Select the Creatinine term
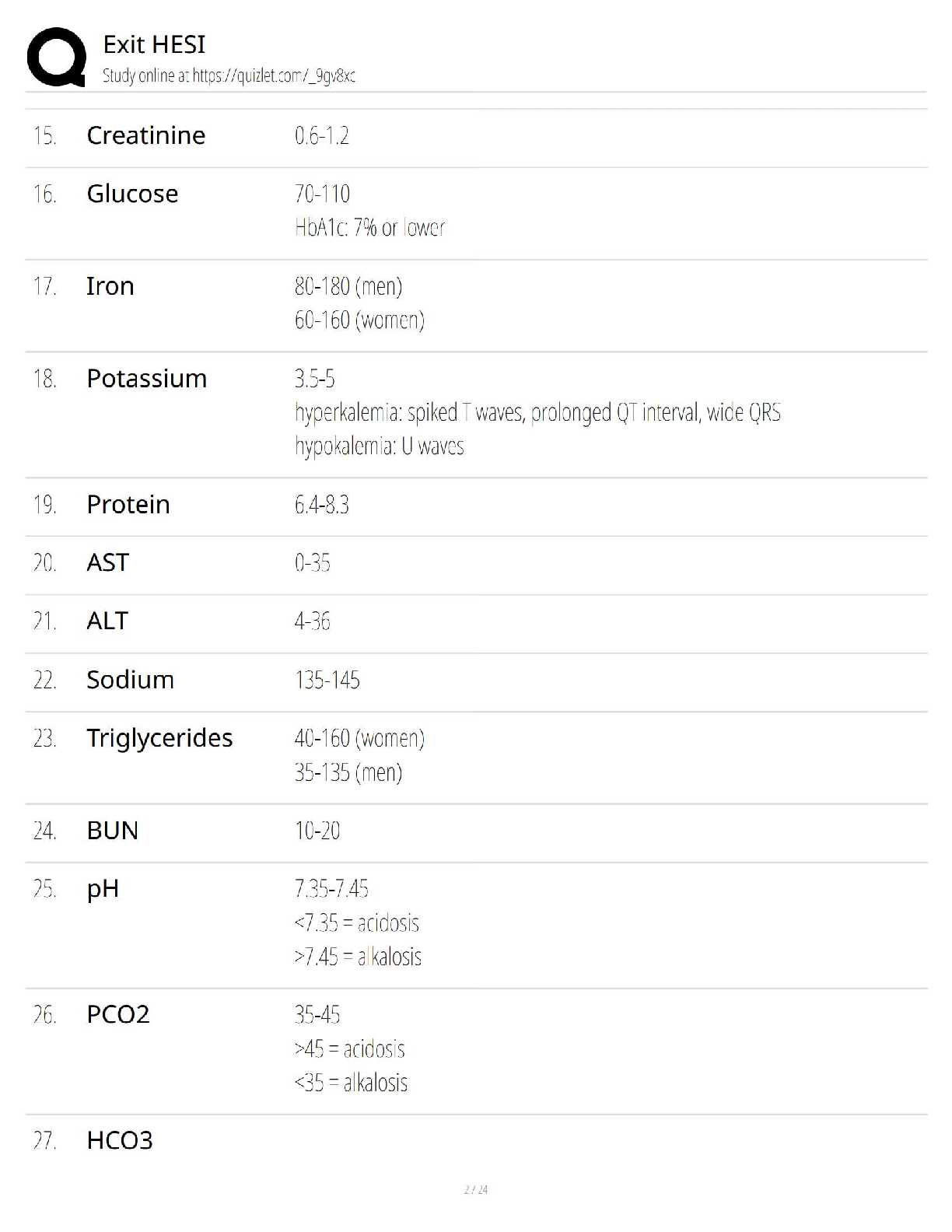 click(146, 135)
